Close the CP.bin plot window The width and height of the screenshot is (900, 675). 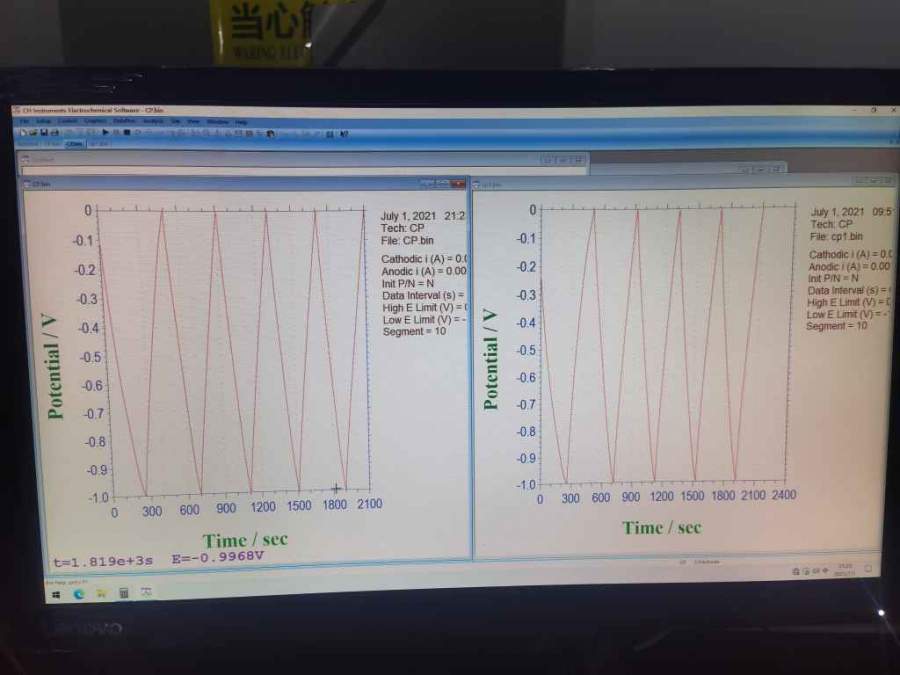458,184
